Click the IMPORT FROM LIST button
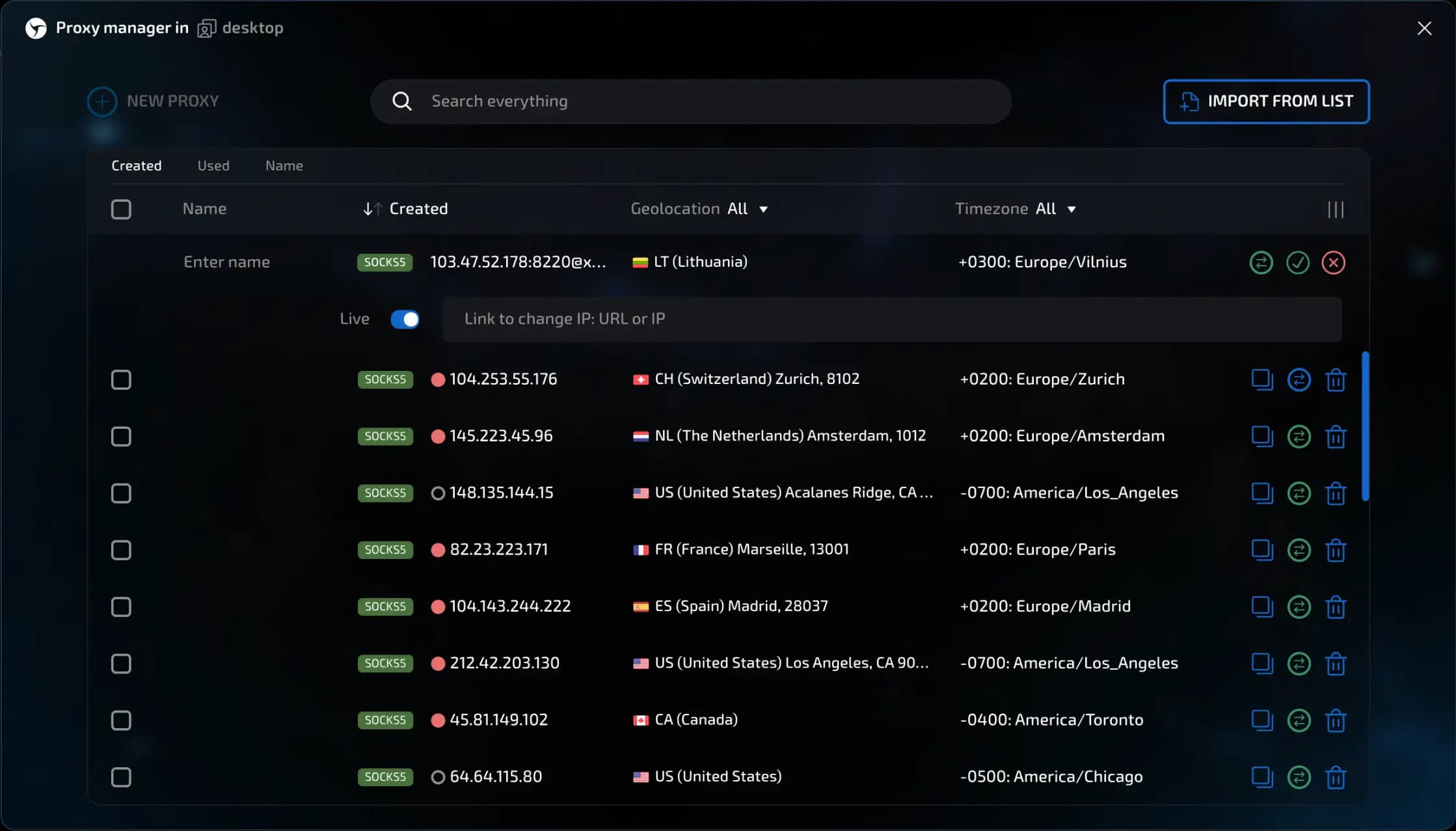 click(1265, 102)
